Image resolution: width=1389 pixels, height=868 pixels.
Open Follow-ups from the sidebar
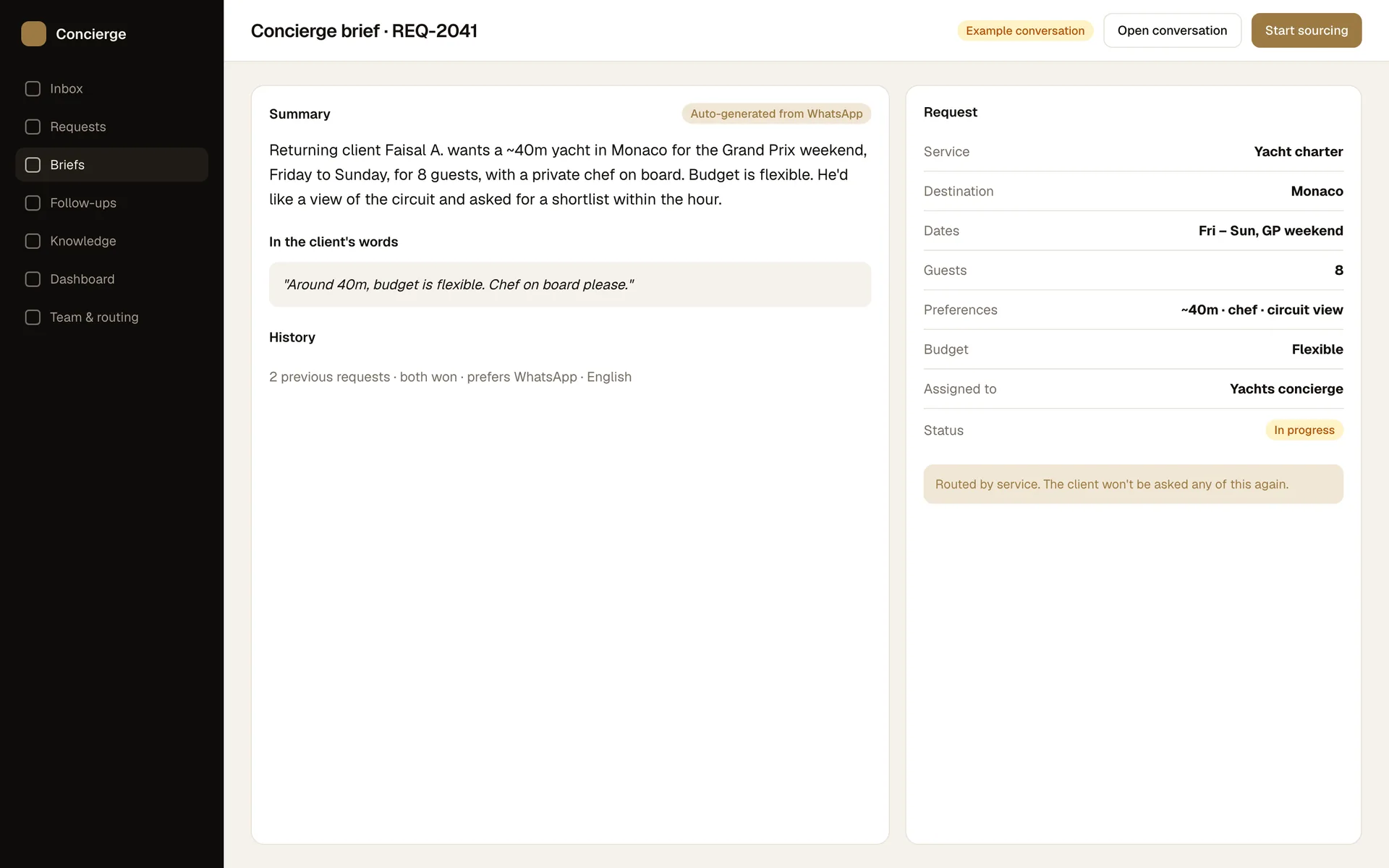[111, 203]
